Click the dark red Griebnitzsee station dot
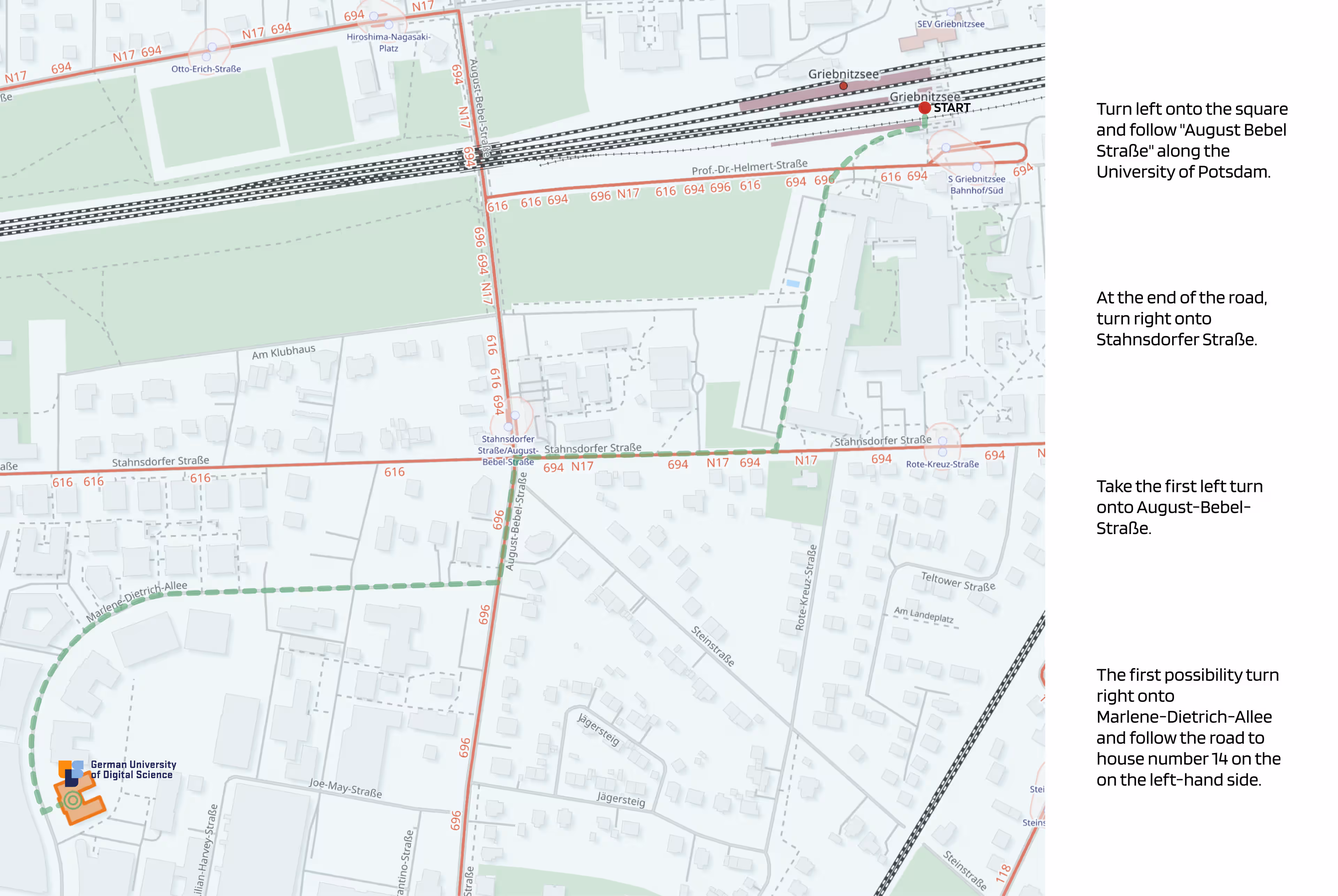This screenshot has height=896, width=1338. [x=843, y=86]
